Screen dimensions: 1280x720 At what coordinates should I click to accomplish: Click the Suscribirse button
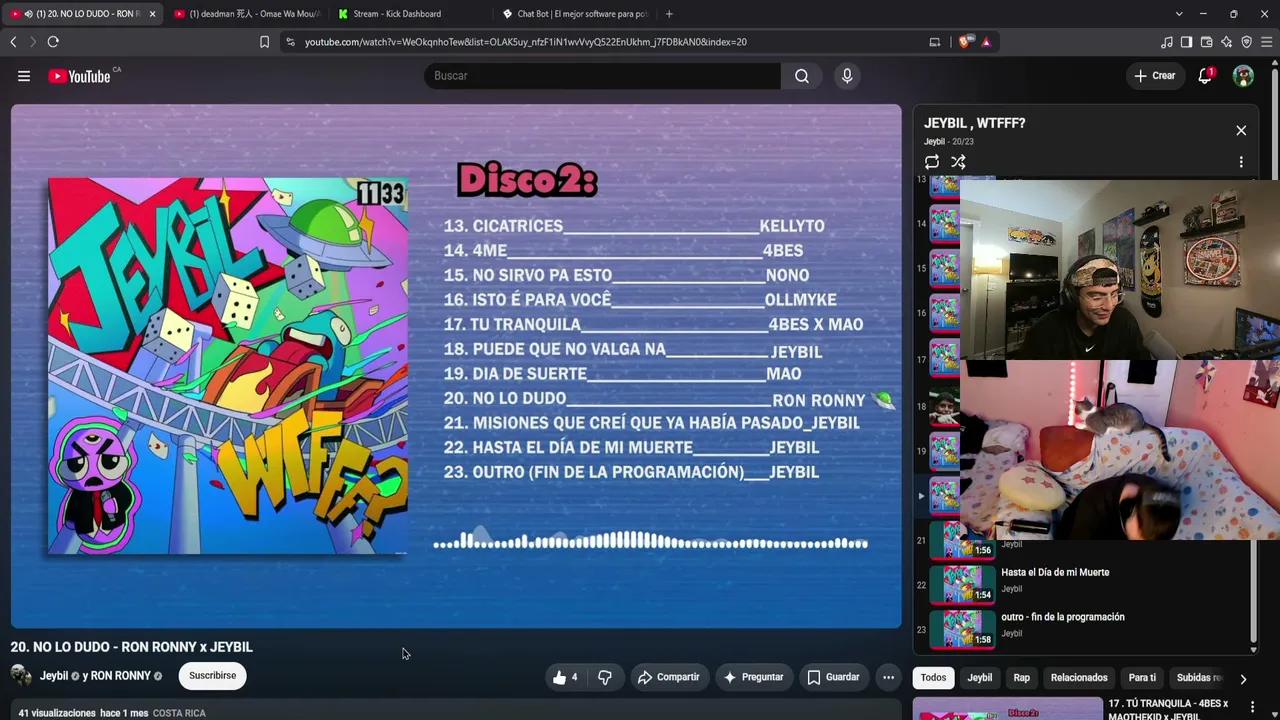tap(212, 676)
